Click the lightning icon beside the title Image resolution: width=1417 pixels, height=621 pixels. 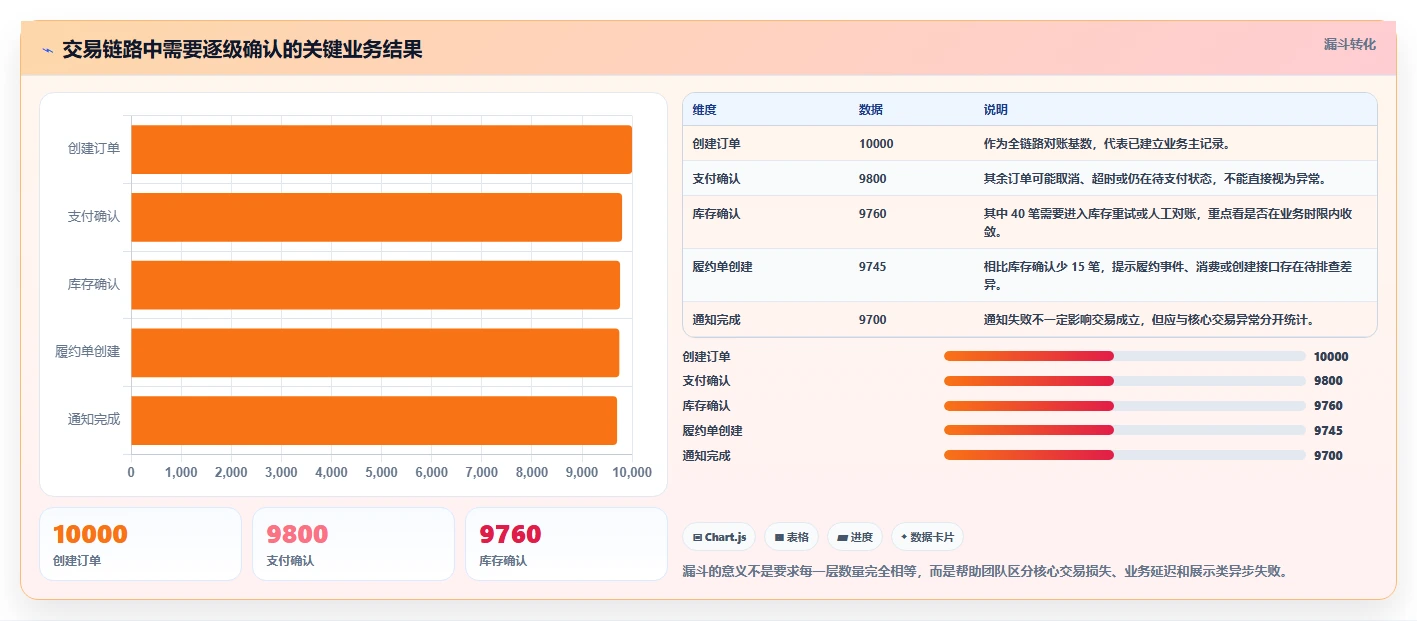coord(47,50)
